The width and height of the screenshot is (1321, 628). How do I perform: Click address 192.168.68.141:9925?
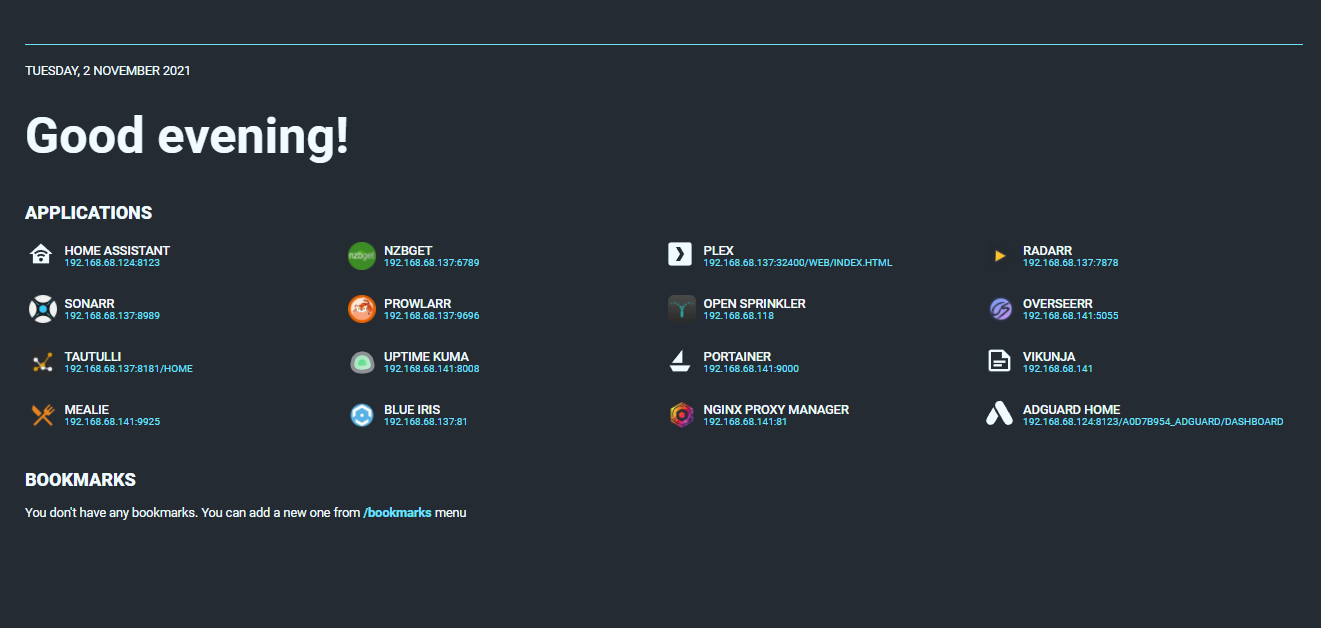pos(112,422)
